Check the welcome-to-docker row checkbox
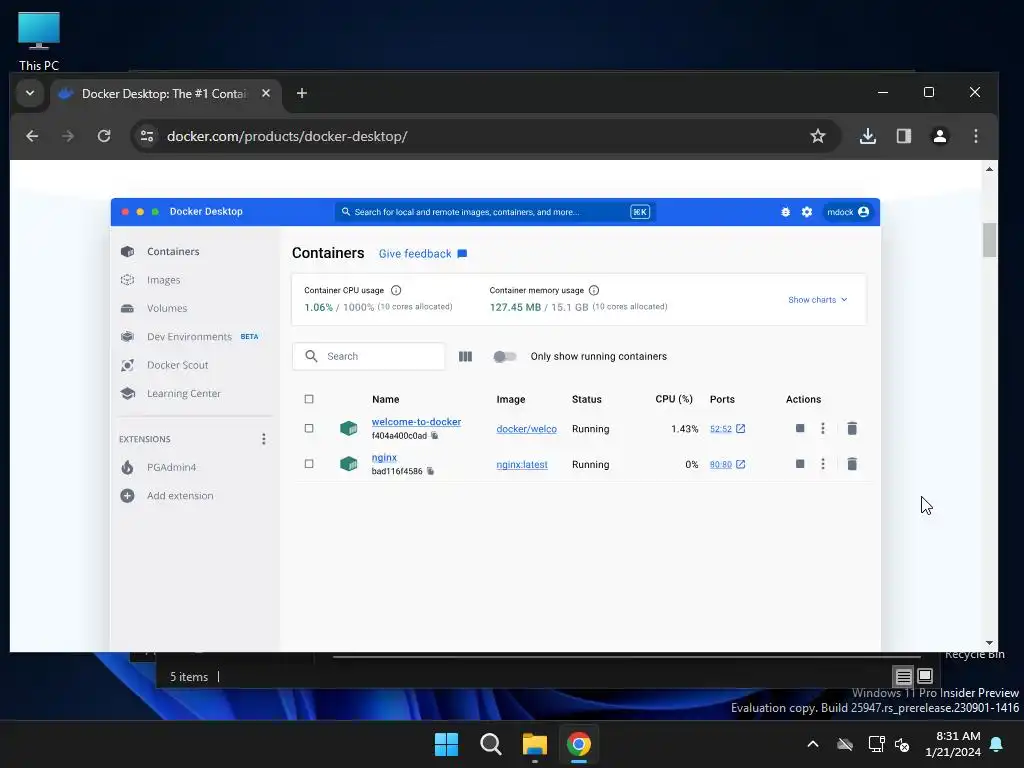The image size is (1024, 768). point(309,428)
